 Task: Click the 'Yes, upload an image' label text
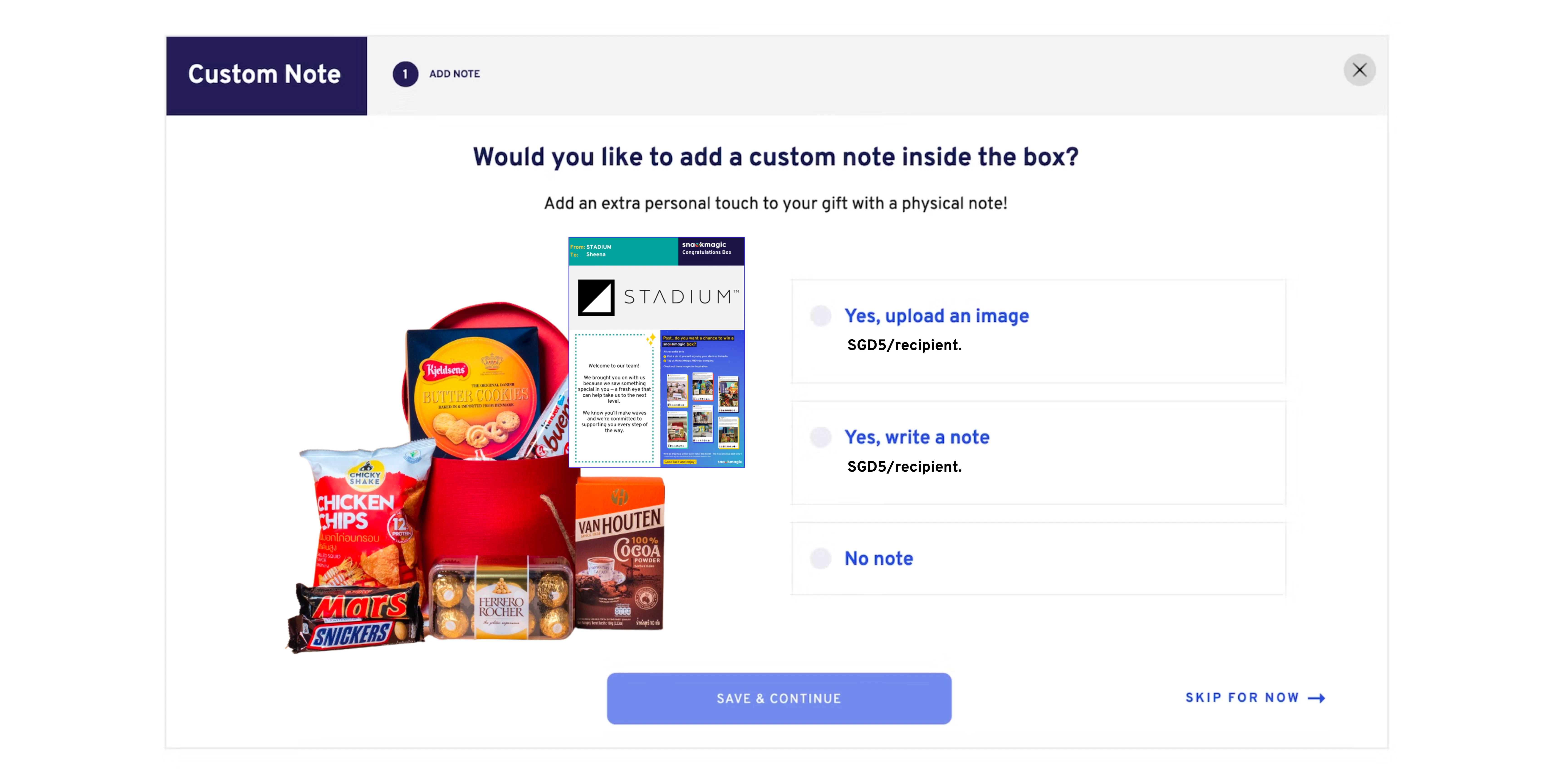[936, 316]
